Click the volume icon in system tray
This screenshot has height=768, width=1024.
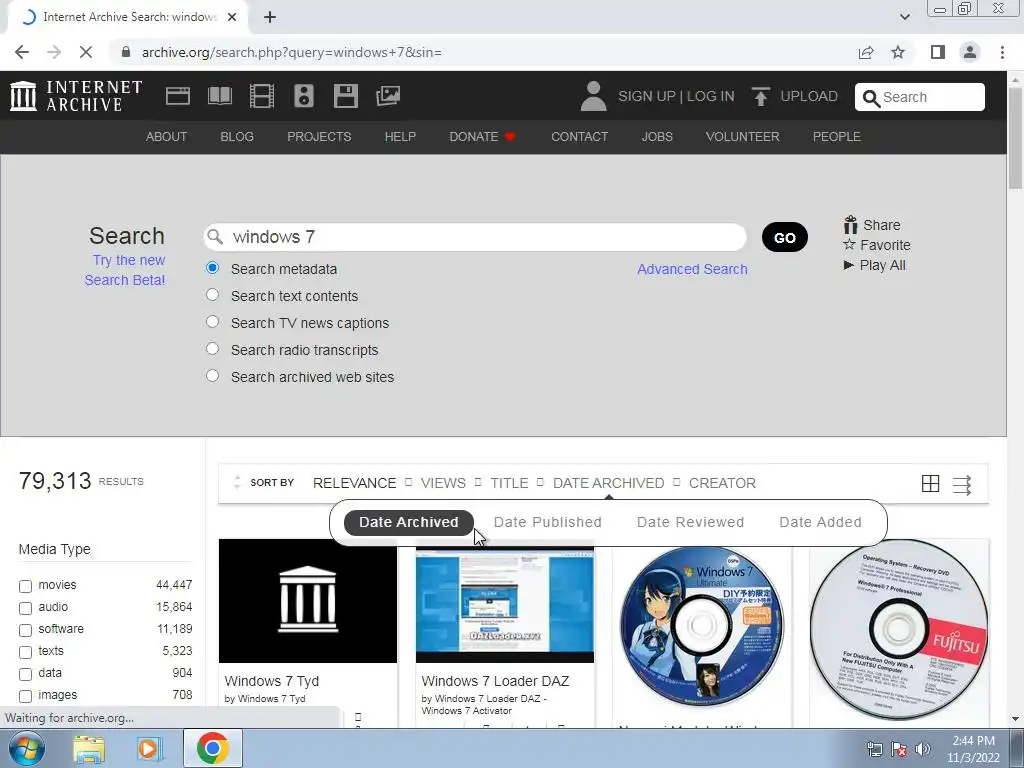pyautogui.click(x=923, y=749)
